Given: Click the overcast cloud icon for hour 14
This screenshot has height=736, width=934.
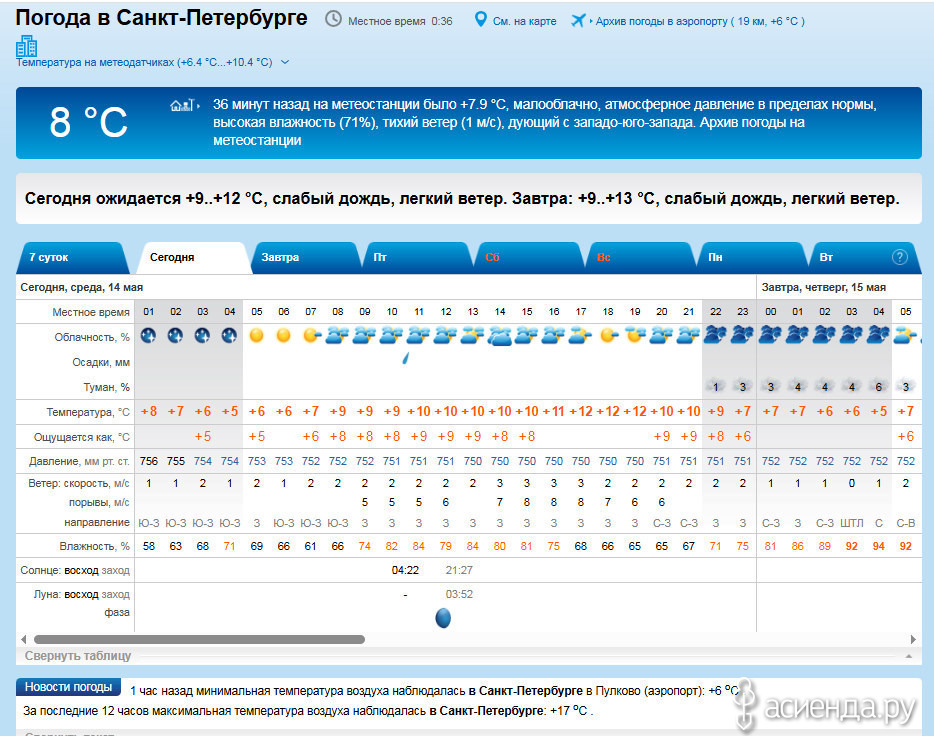Looking at the screenshot, I should [500, 336].
